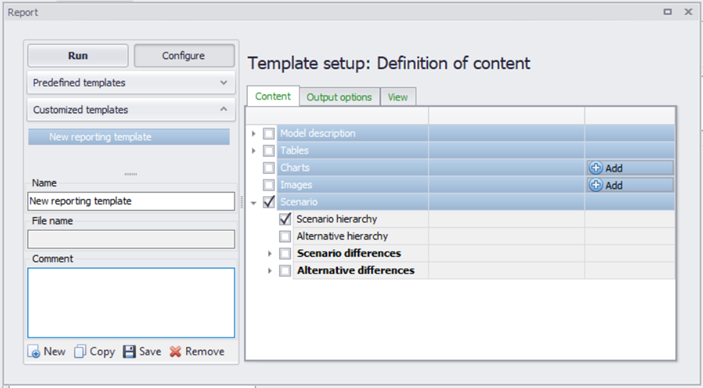Screen dimensions: 703x388
Task: Uncheck the Scenario checkbox
Action: pyautogui.click(x=269, y=202)
